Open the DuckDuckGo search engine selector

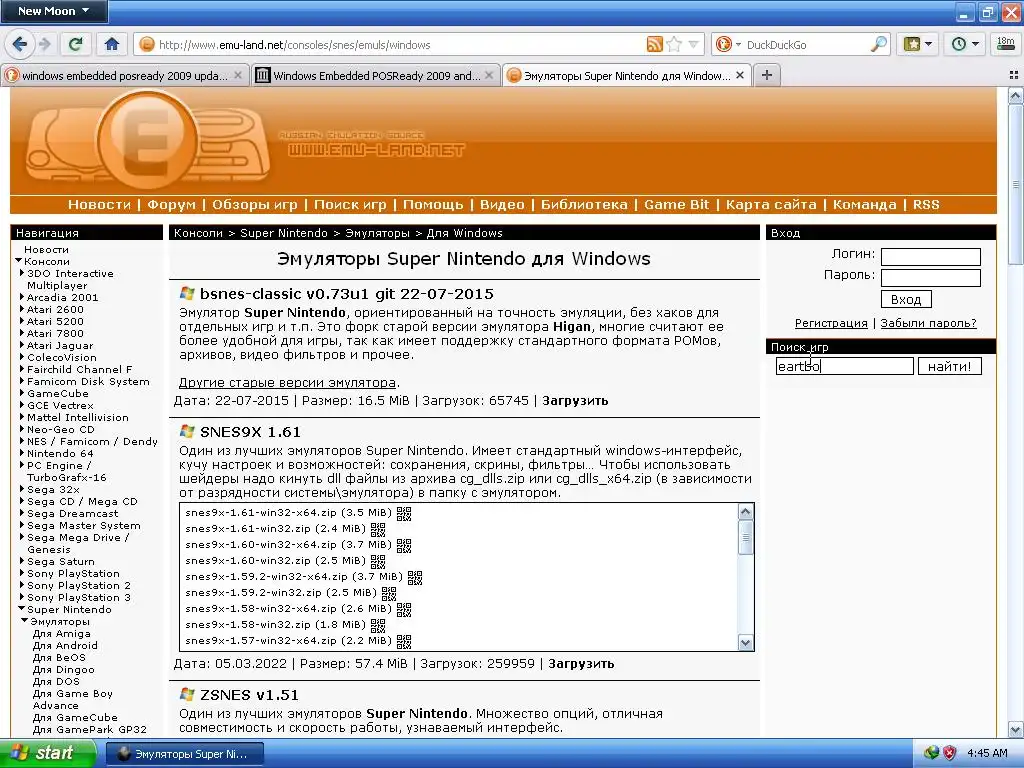(728, 44)
